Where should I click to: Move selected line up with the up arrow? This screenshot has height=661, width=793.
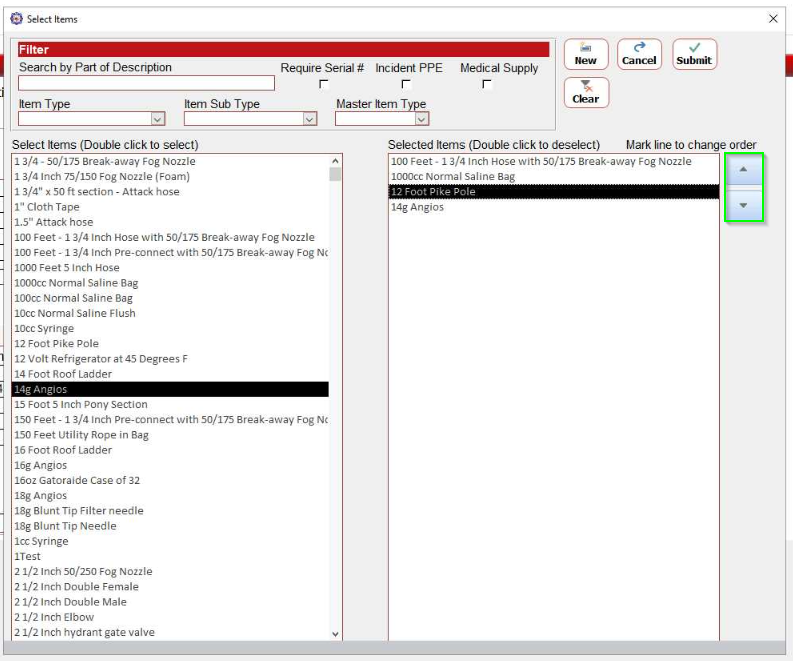coord(743,170)
